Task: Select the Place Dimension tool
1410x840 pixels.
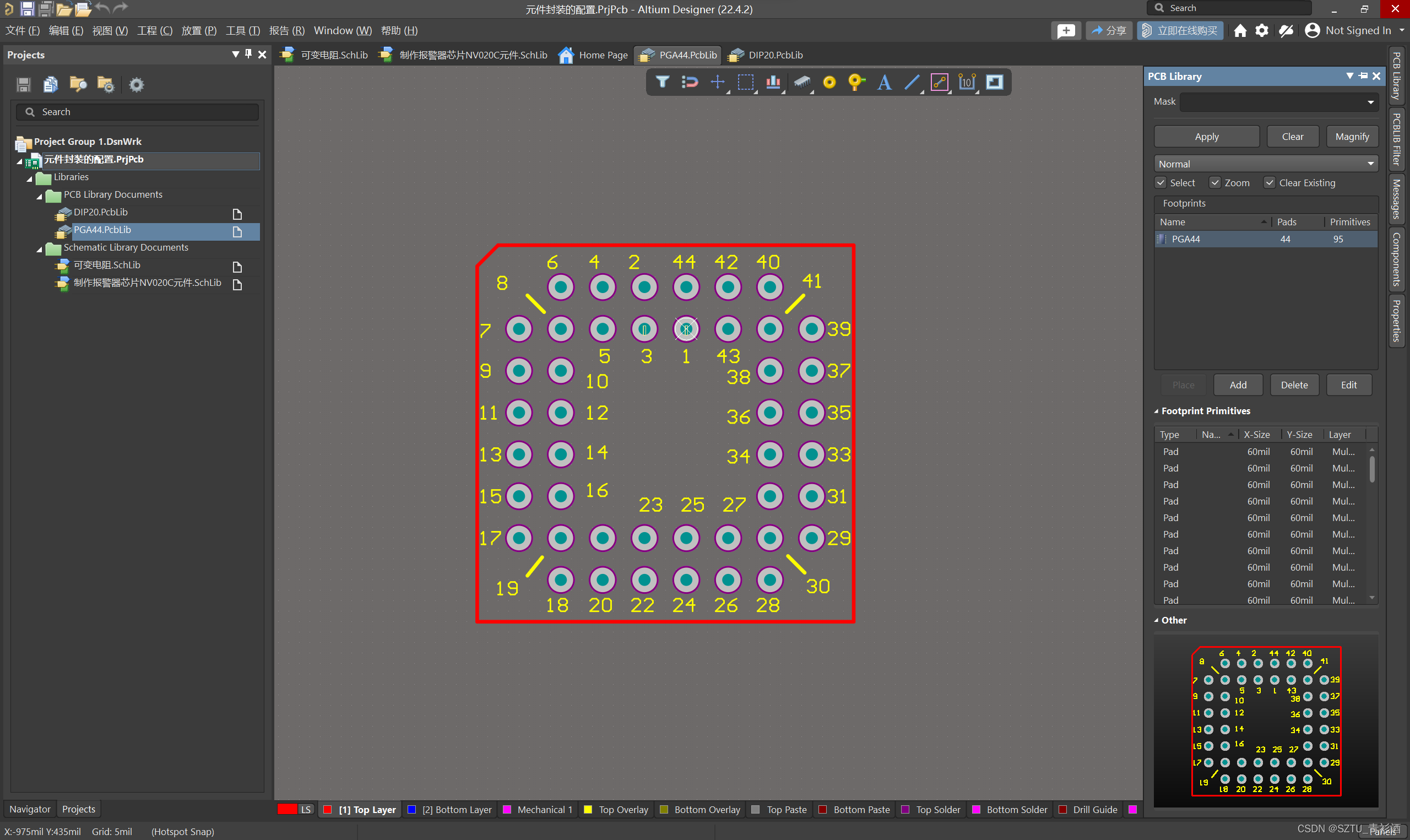Action: [967, 83]
